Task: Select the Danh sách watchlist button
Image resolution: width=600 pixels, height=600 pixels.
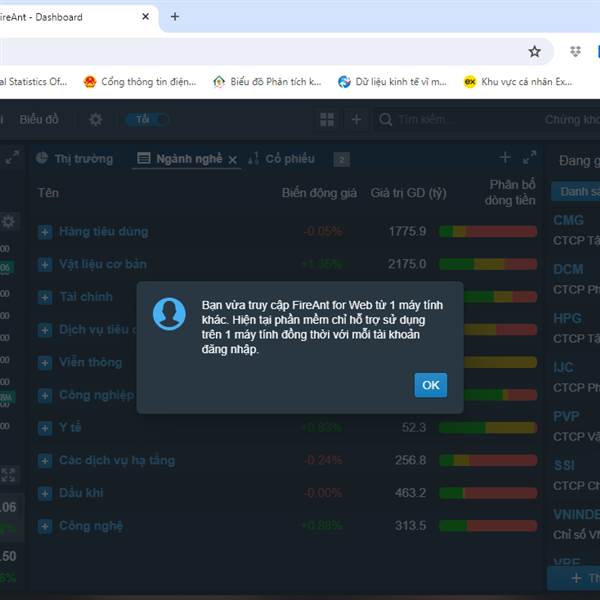Action: pyautogui.click(x=576, y=191)
